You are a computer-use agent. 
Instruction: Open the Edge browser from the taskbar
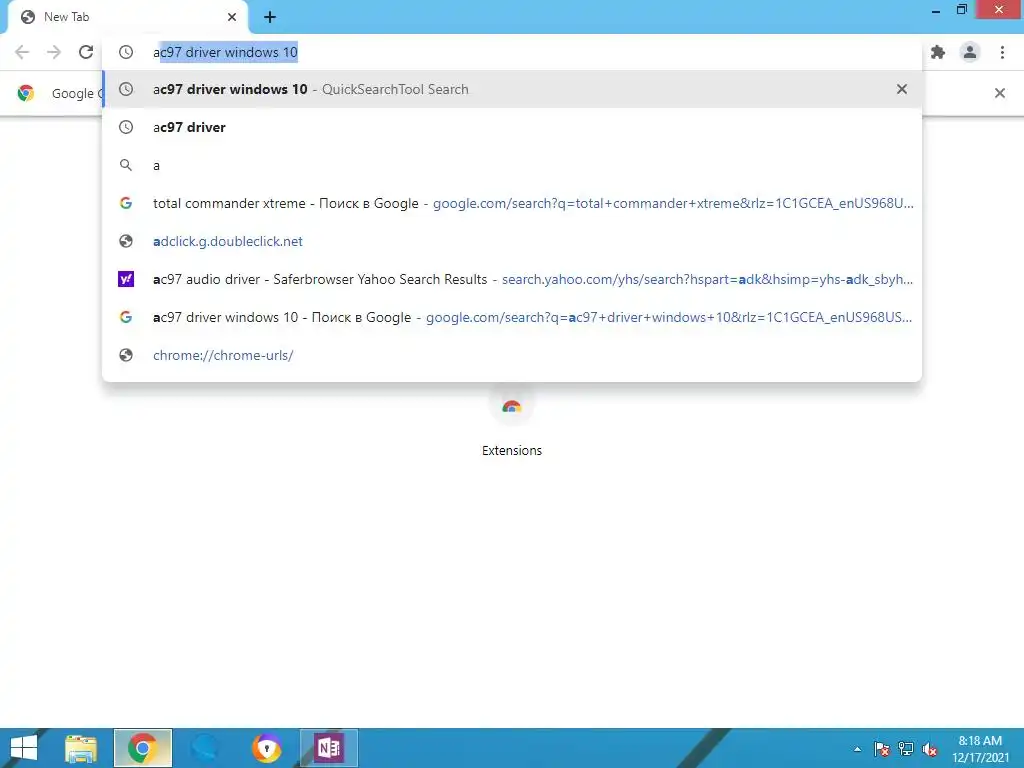(x=204, y=748)
